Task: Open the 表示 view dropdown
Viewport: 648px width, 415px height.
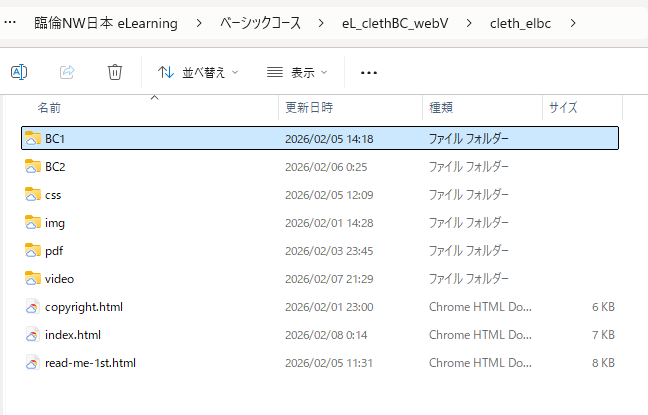Action: tap(297, 73)
